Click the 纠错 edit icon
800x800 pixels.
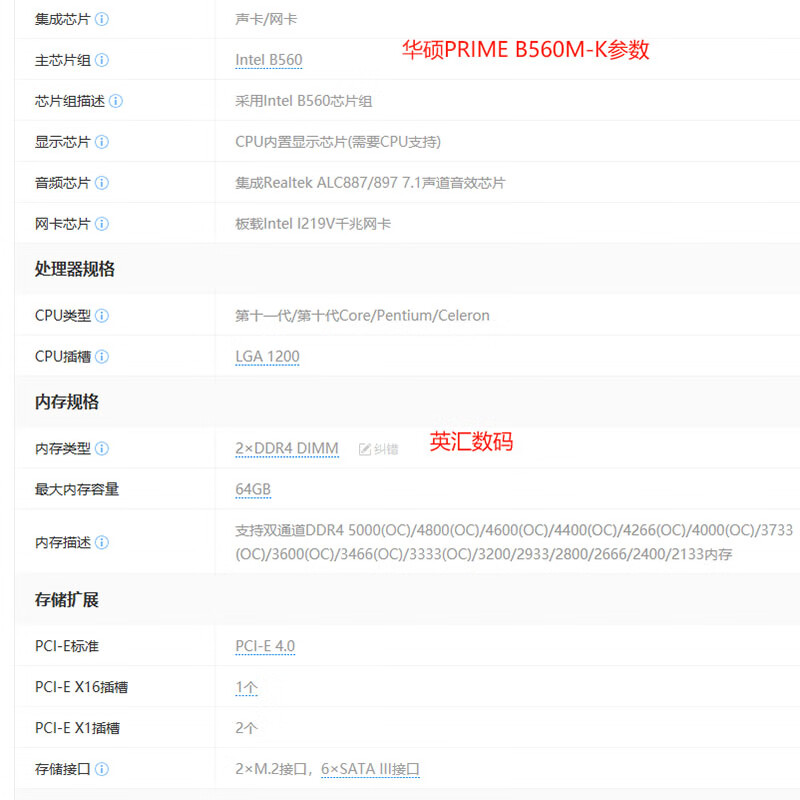click(x=365, y=449)
